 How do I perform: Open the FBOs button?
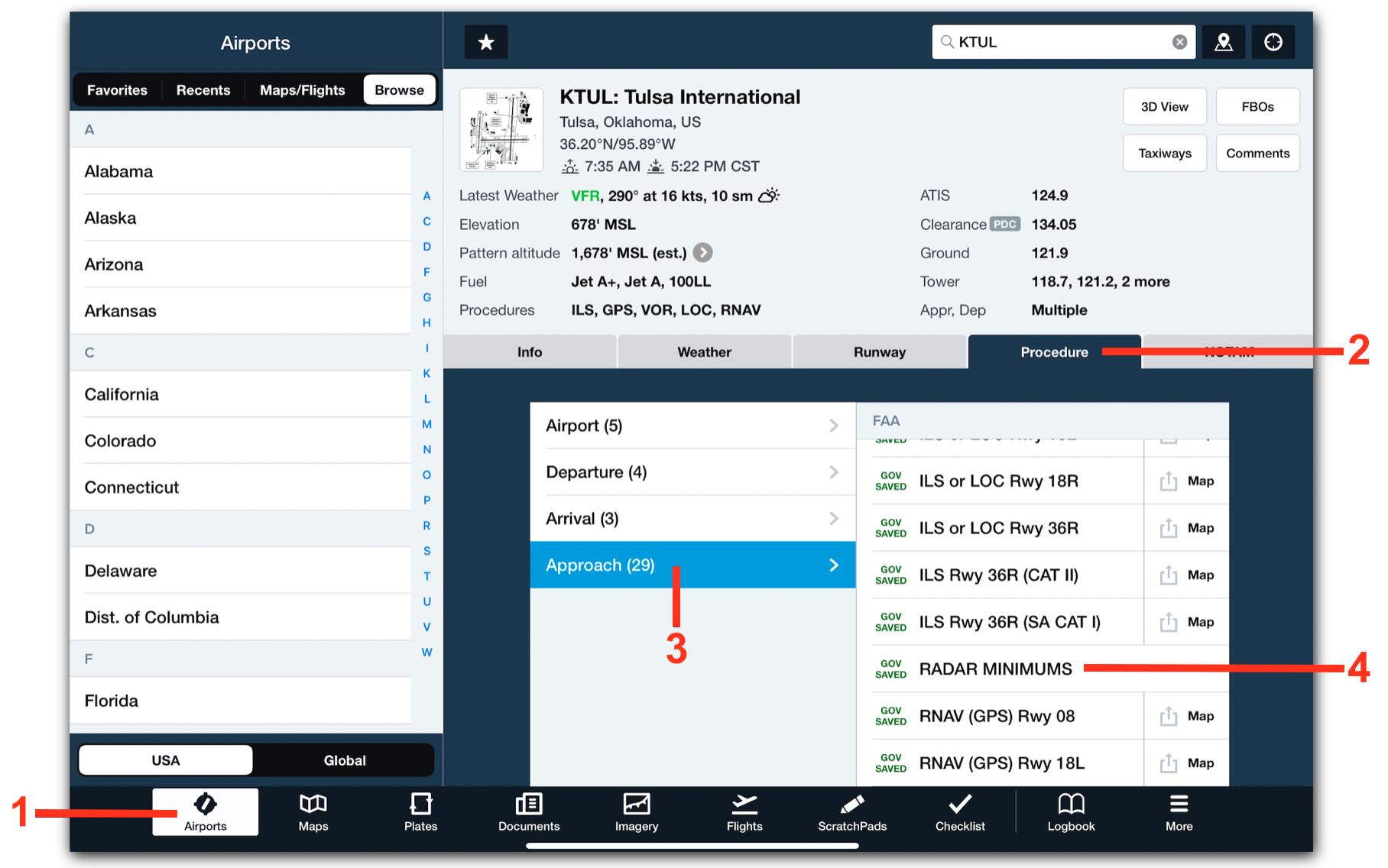coord(1258,106)
